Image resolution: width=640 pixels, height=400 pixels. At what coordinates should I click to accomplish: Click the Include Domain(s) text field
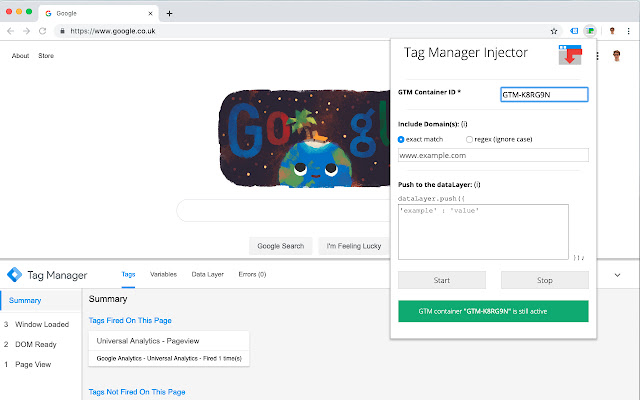click(x=493, y=155)
